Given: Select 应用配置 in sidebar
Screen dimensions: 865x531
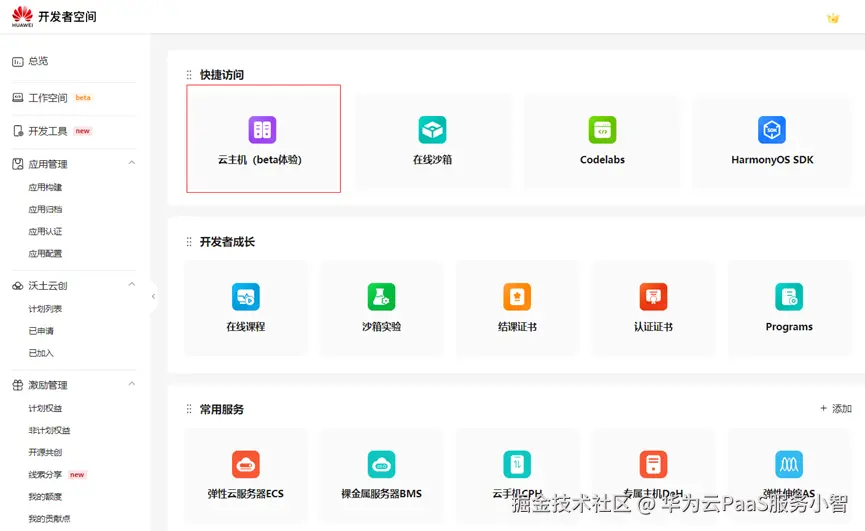Looking at the screenshot, I should [x=45, y=254].
